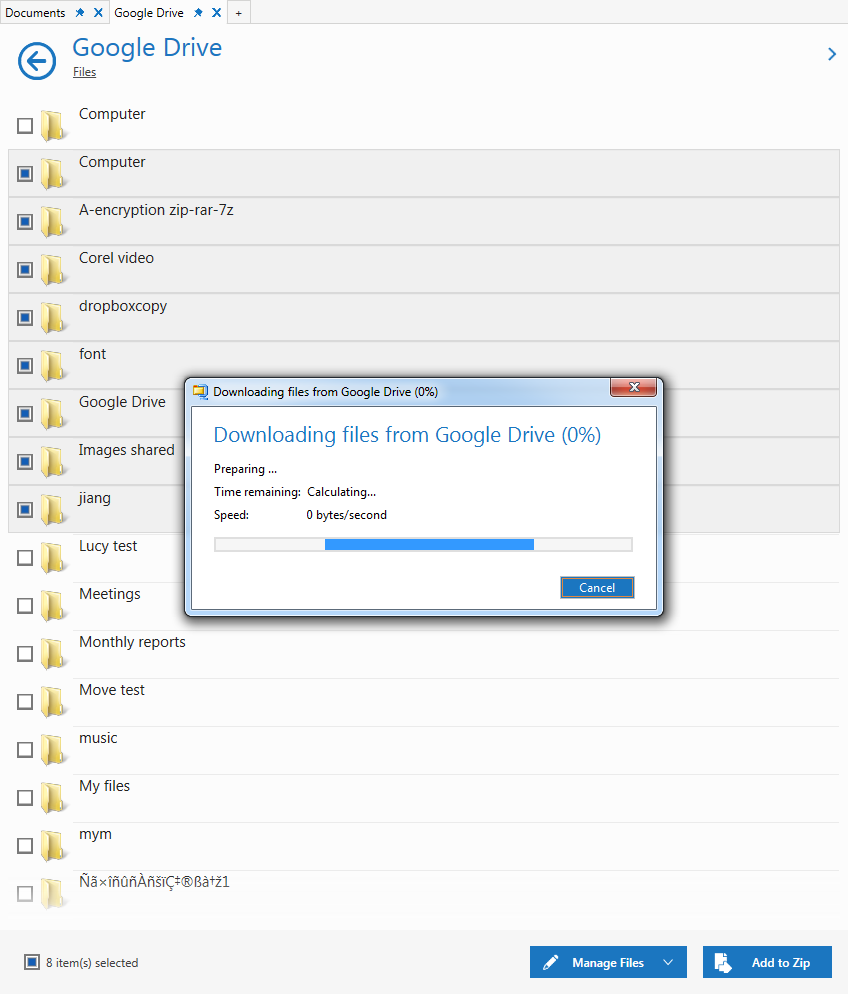848x994 pixels.
Task: Click the font folder icon
Action: click(54, 366)
